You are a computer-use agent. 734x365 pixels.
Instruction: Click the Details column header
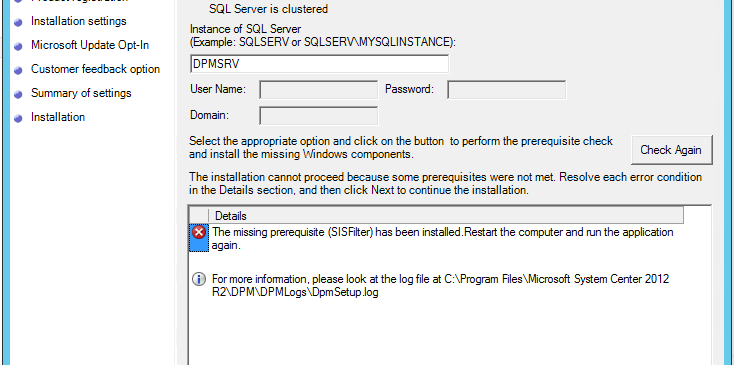click(446, 216)
